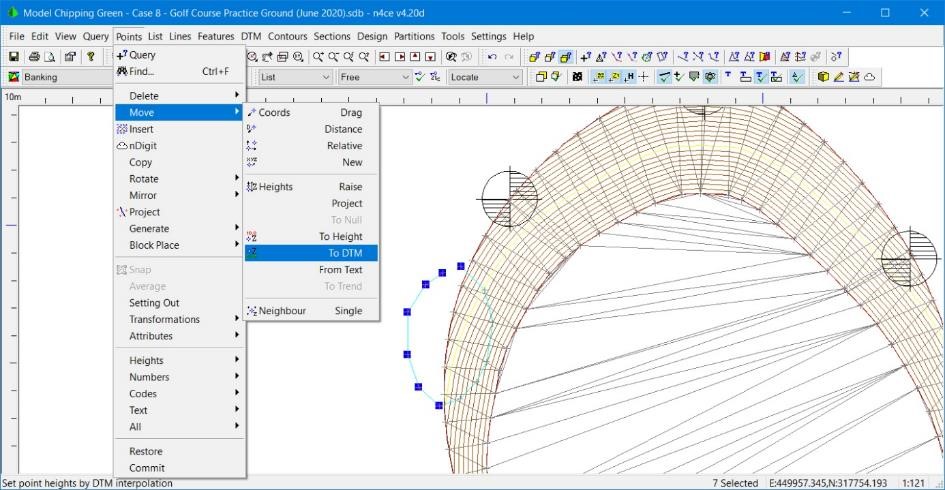Click Neighbour in the Move submenu
Viewport: 945px width, 490px height.
point(312,311)
